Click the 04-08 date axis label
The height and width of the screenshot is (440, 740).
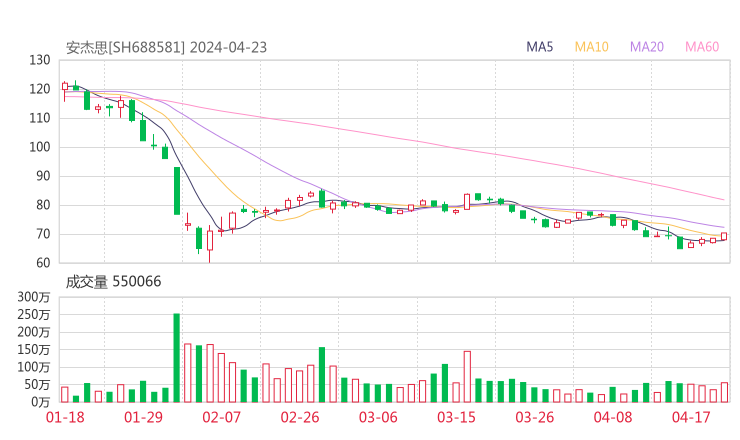613,417
